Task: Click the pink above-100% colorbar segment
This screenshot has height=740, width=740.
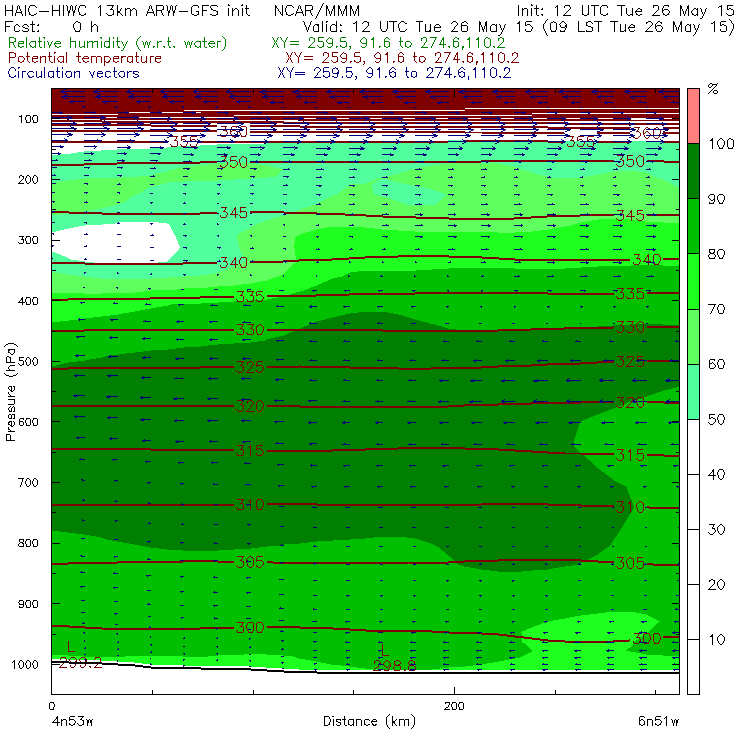Action: click(x=693, y=116)
